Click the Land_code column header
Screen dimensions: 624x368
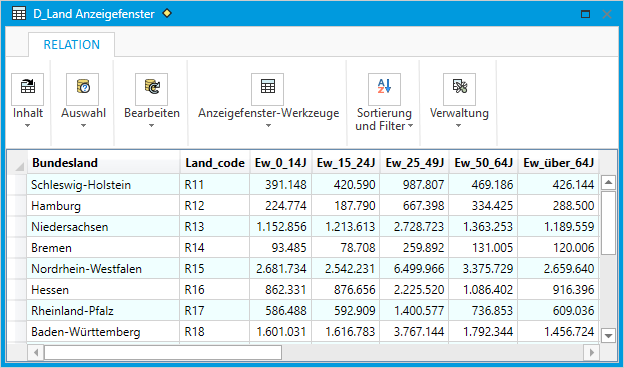(x=215, y=163)
